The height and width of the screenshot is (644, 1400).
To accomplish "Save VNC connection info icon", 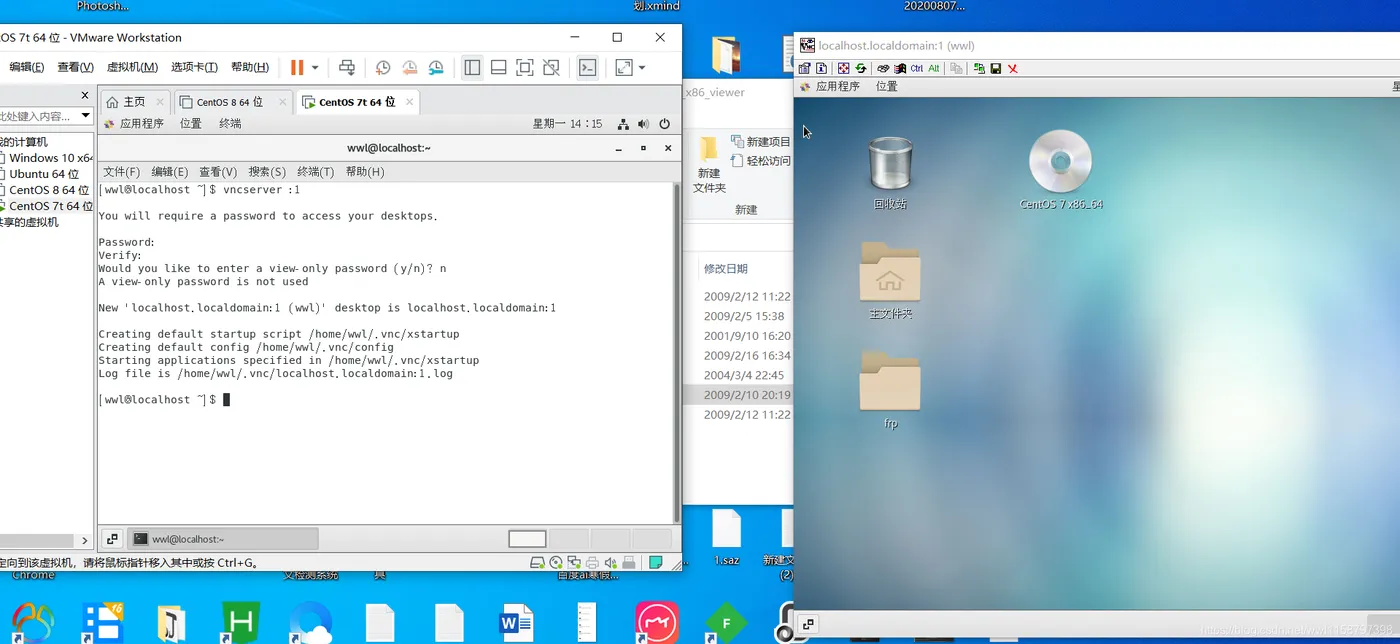I will [x=995, y=68].
